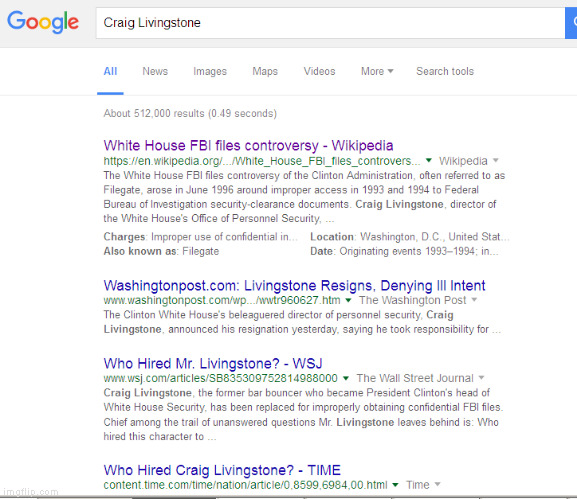Click the About 512,000 results text

click(x=190, y=113)
